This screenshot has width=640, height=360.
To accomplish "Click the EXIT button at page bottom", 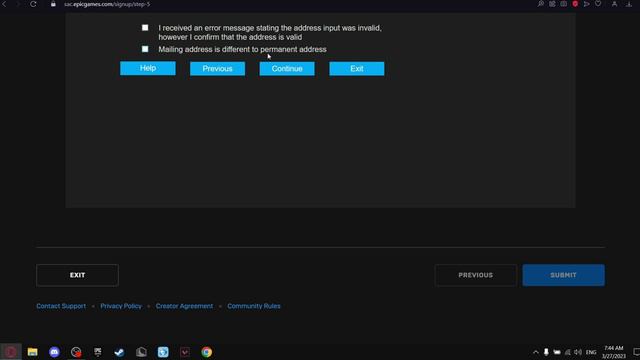I will click(x=78, y=275).
